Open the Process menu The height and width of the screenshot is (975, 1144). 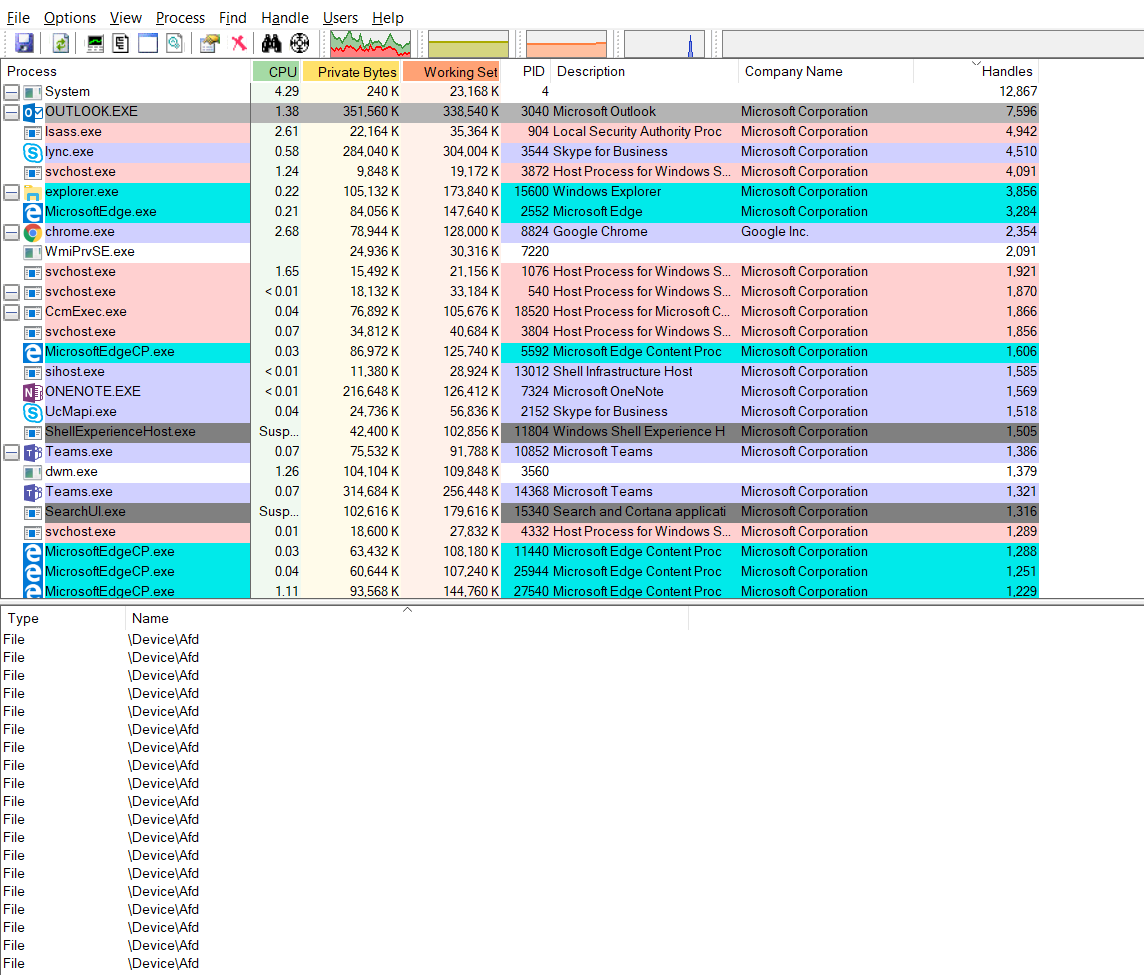pos(180,17)
